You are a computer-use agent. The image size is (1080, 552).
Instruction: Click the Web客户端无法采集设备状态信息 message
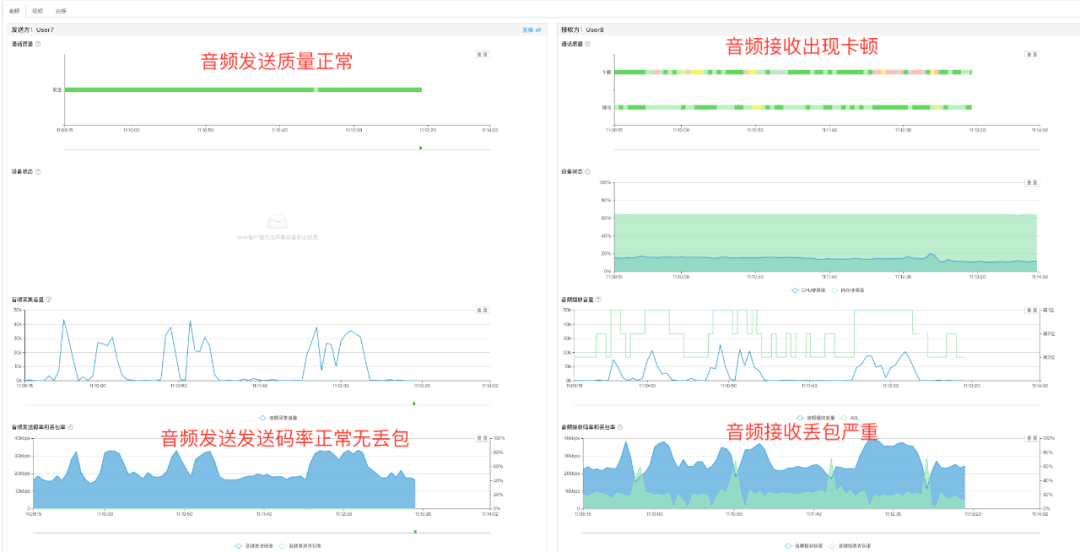click(x=278, y=236)
